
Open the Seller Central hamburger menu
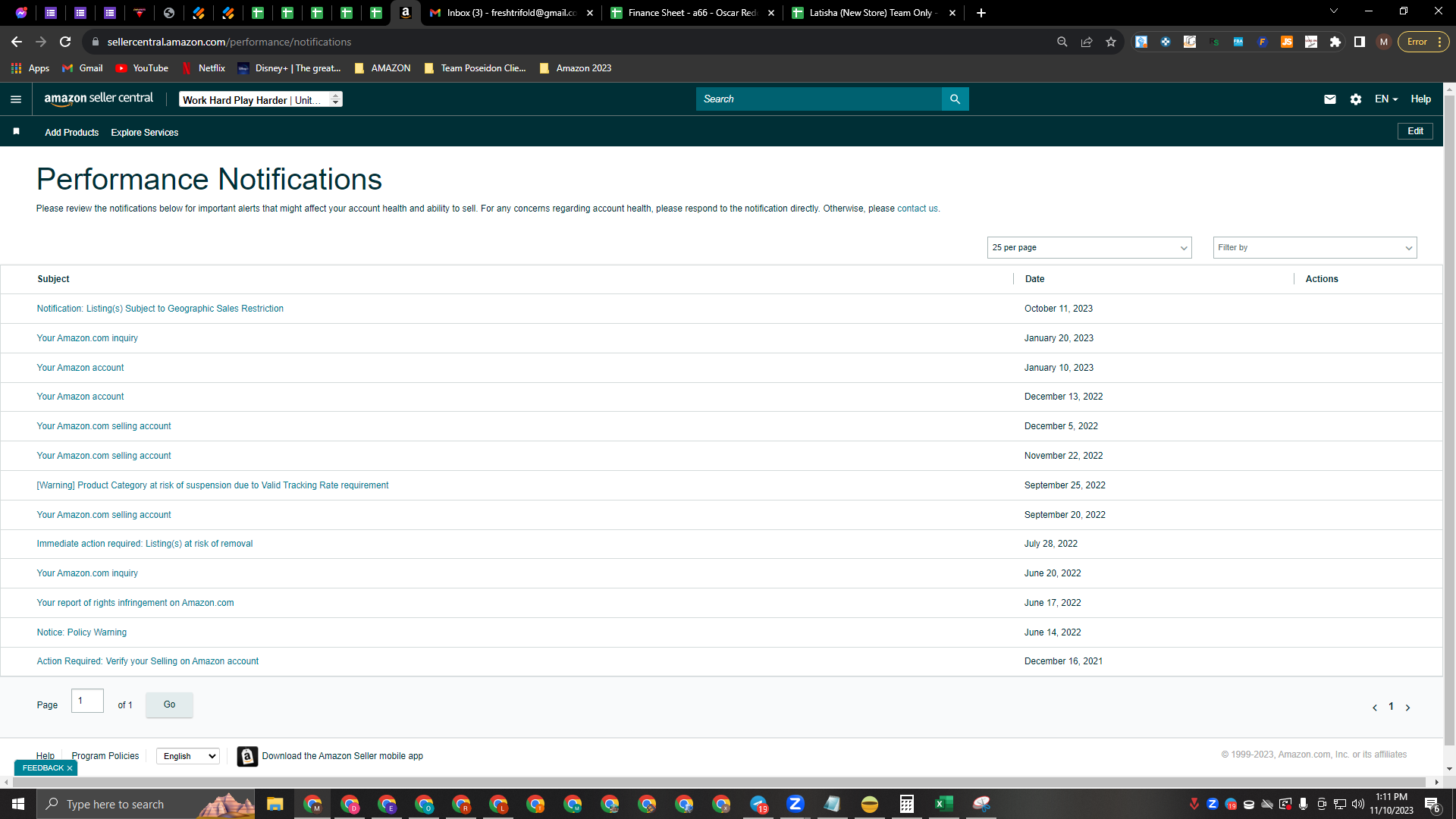point(16,99)
